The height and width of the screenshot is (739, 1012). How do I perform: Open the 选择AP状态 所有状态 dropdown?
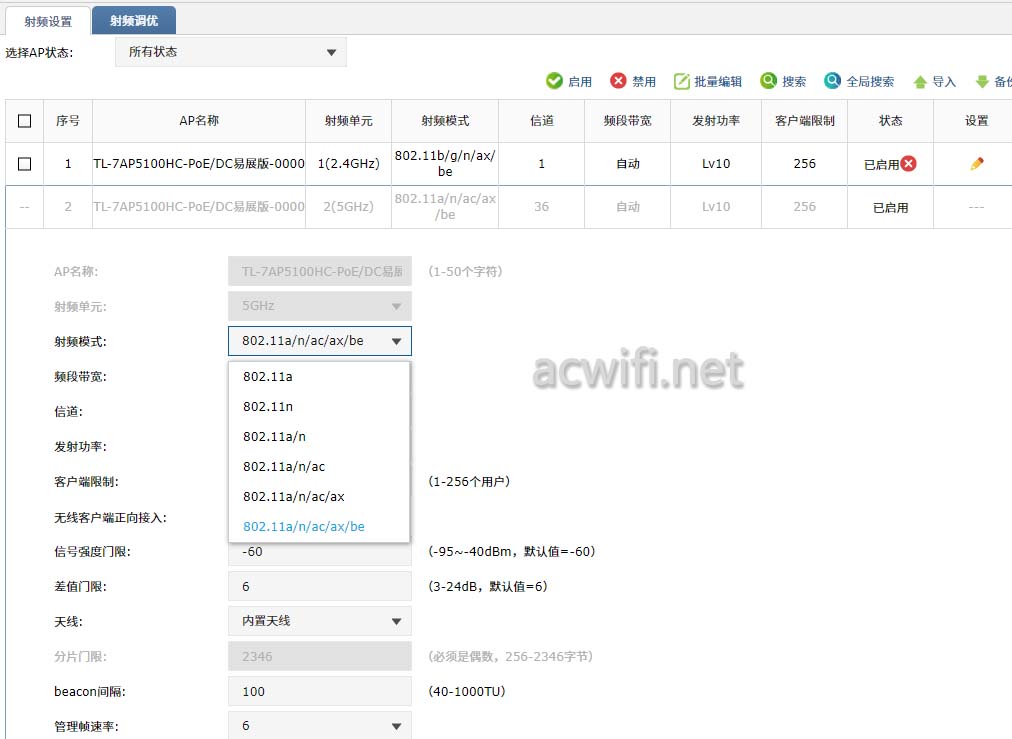pyautogui.click(x=230, y=52)
